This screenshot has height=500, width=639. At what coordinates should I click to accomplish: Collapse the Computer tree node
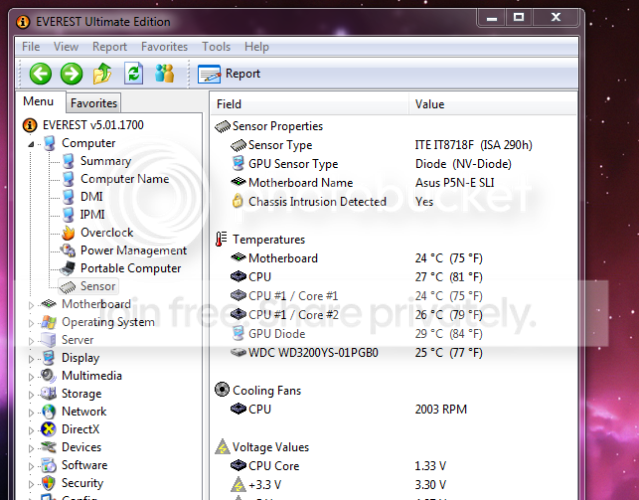31,144
